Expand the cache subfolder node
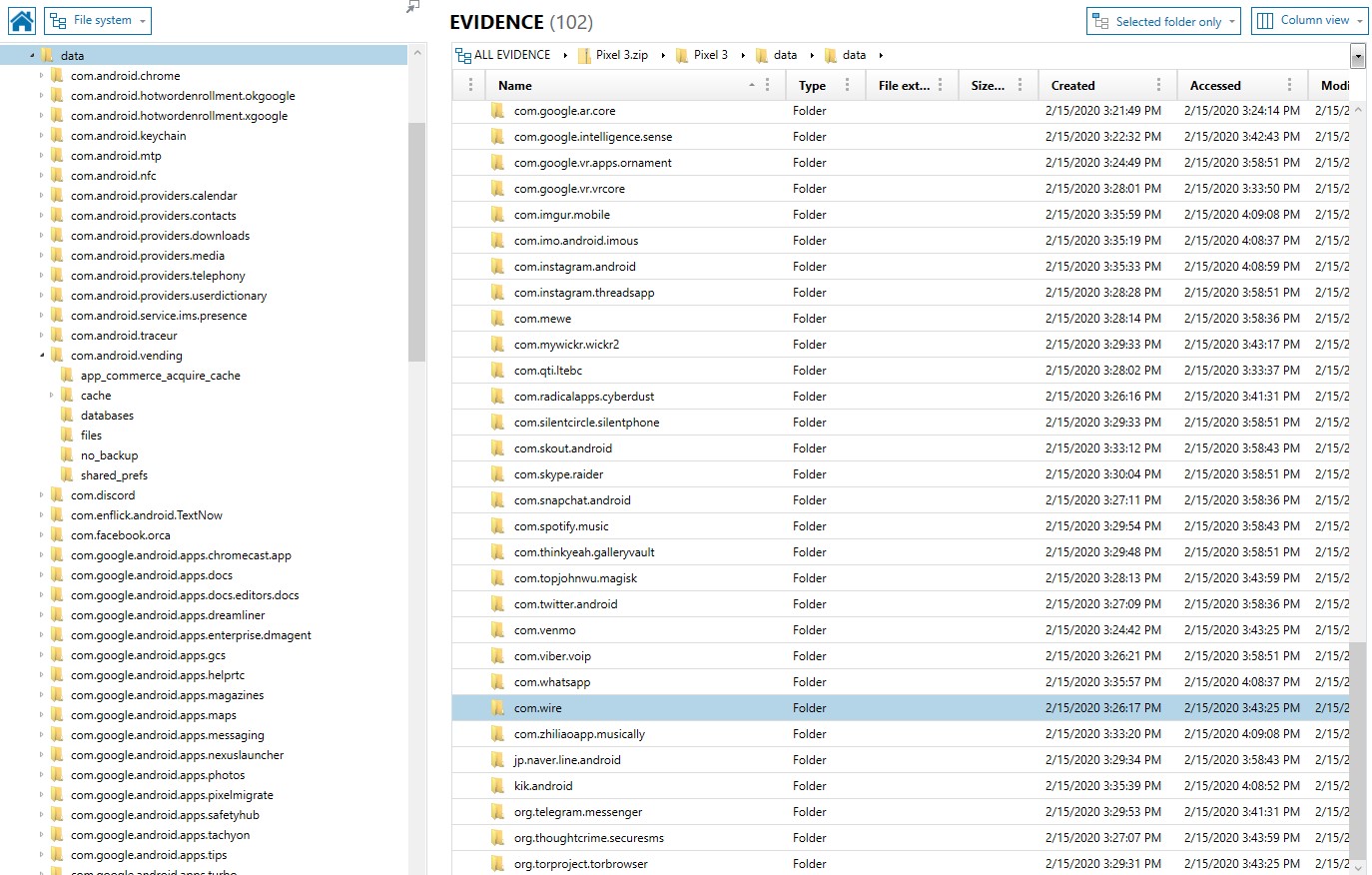Image resolution: width=1372 pixels, height=875 pixels. click(52, 396)
